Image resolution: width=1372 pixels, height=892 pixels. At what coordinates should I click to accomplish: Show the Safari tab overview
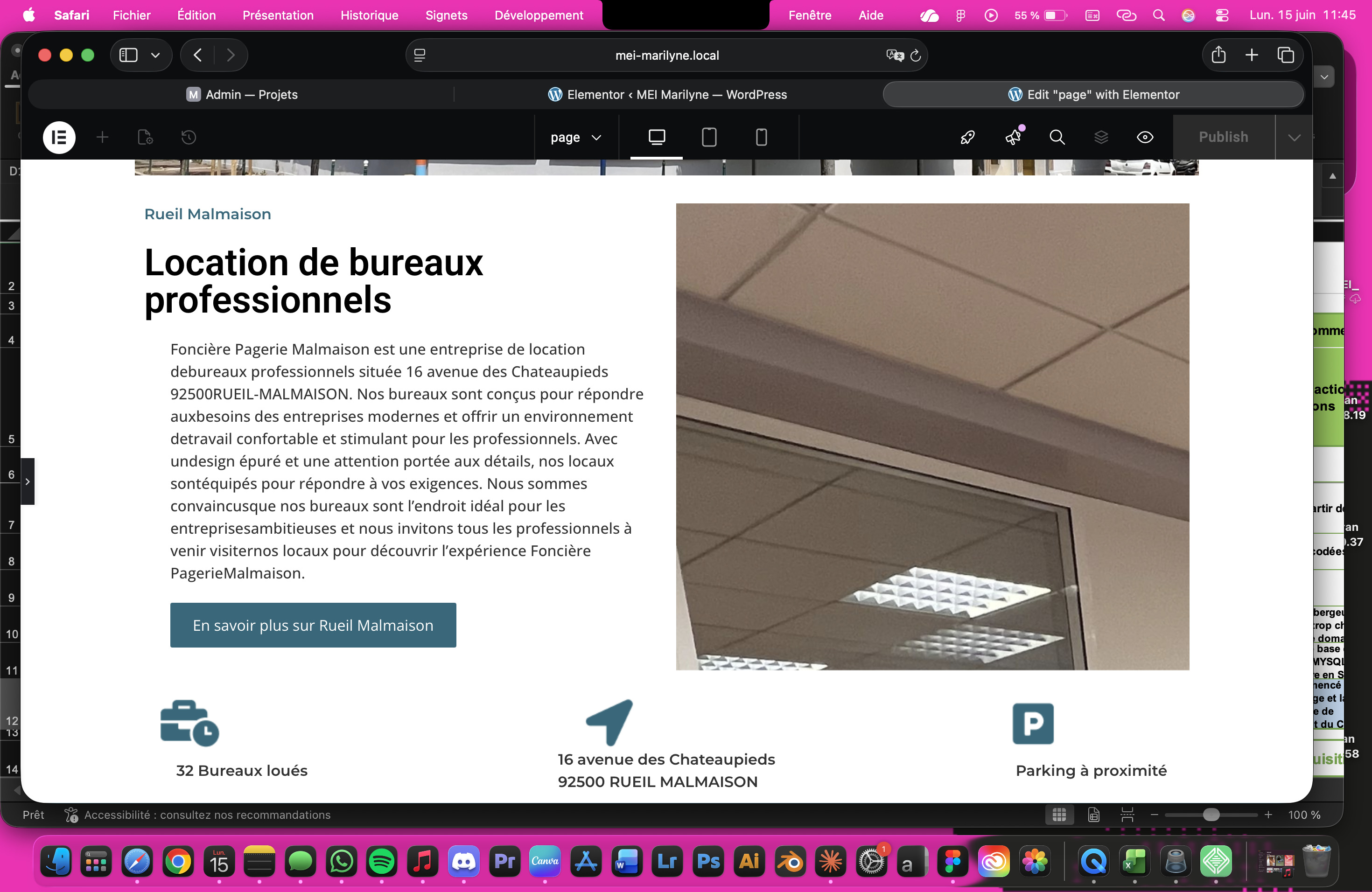(x=1286, y=56)
